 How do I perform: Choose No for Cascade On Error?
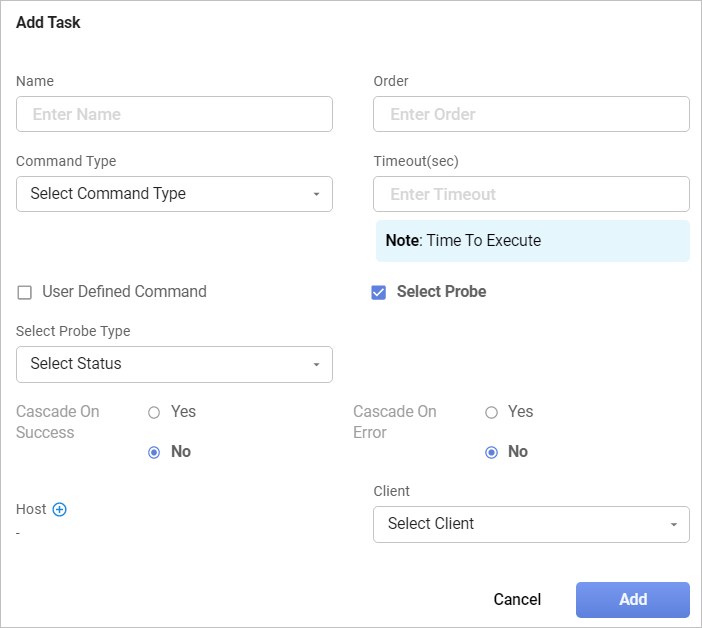point(491,452)
